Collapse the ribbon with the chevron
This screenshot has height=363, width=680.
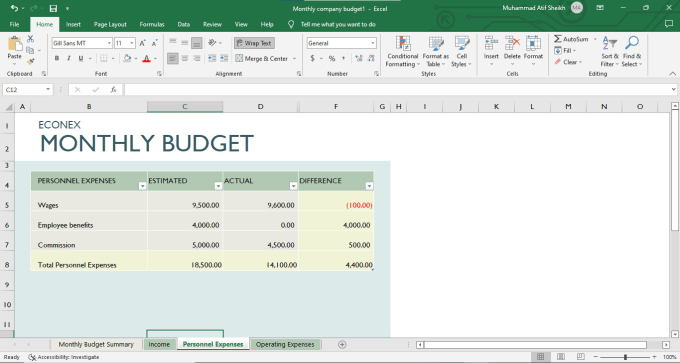point(672,74)
